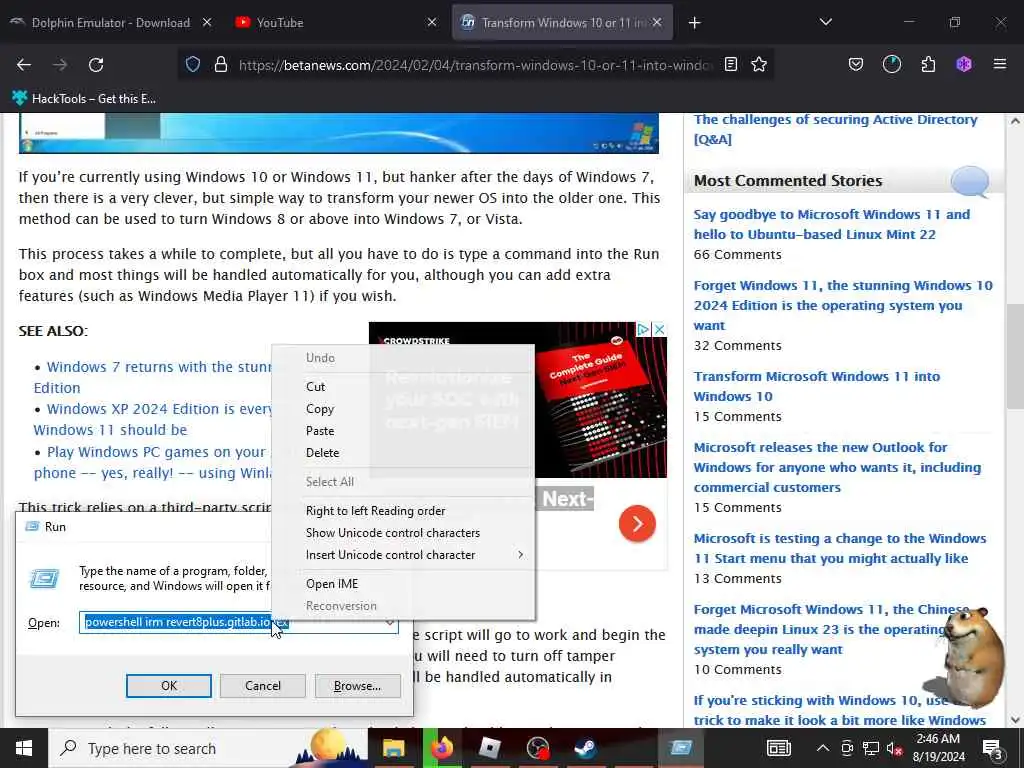Open 'Microsoft is testing a change' story

click(x=840, y=548)
